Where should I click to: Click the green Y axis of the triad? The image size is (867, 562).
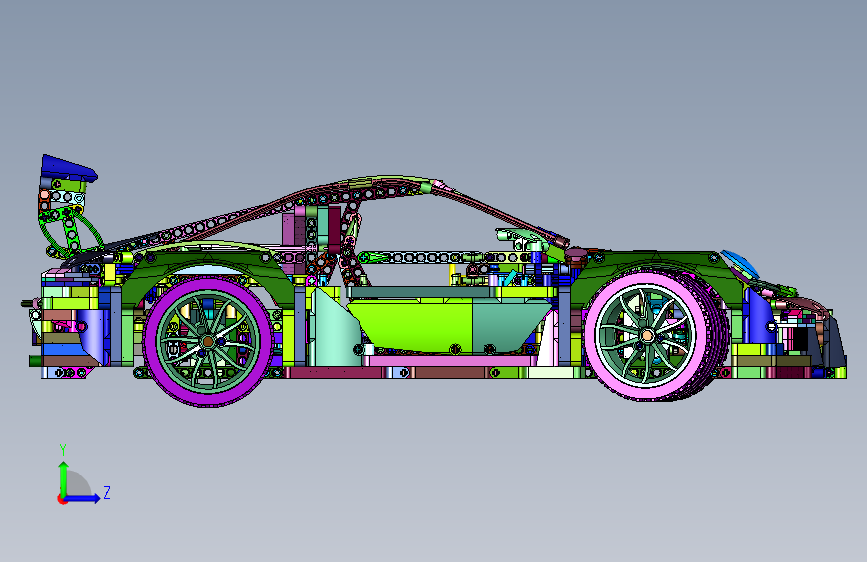(64, 480)
